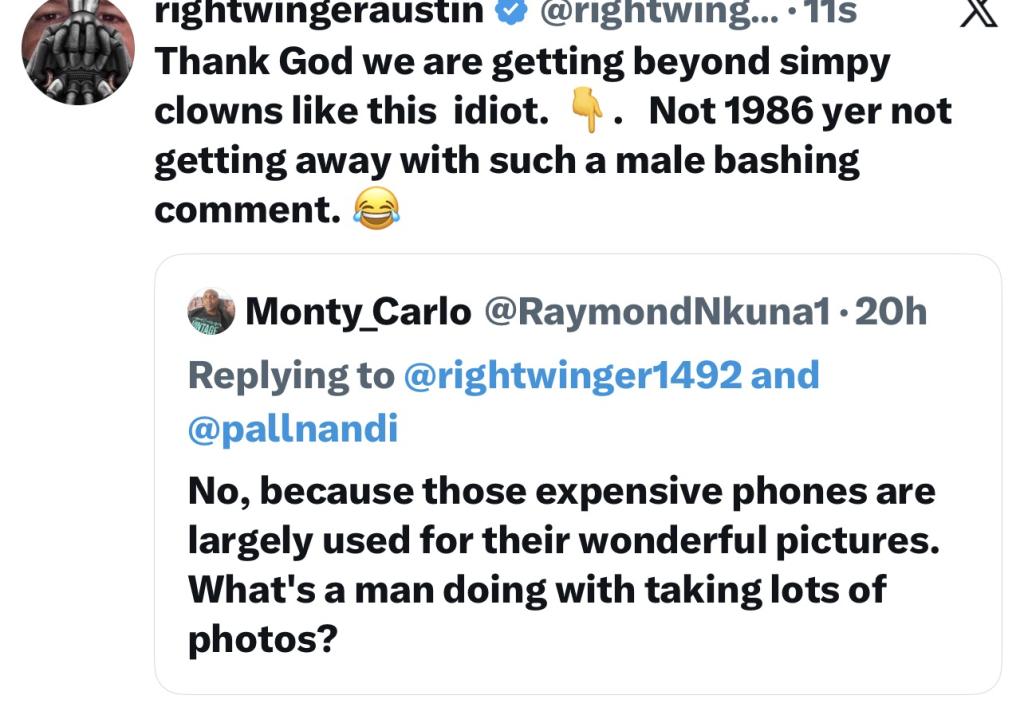The height and width of the screenshot is (707, 1024).
Task: Open the @RaymondNkuna1 handle
Action: [657, 313]
